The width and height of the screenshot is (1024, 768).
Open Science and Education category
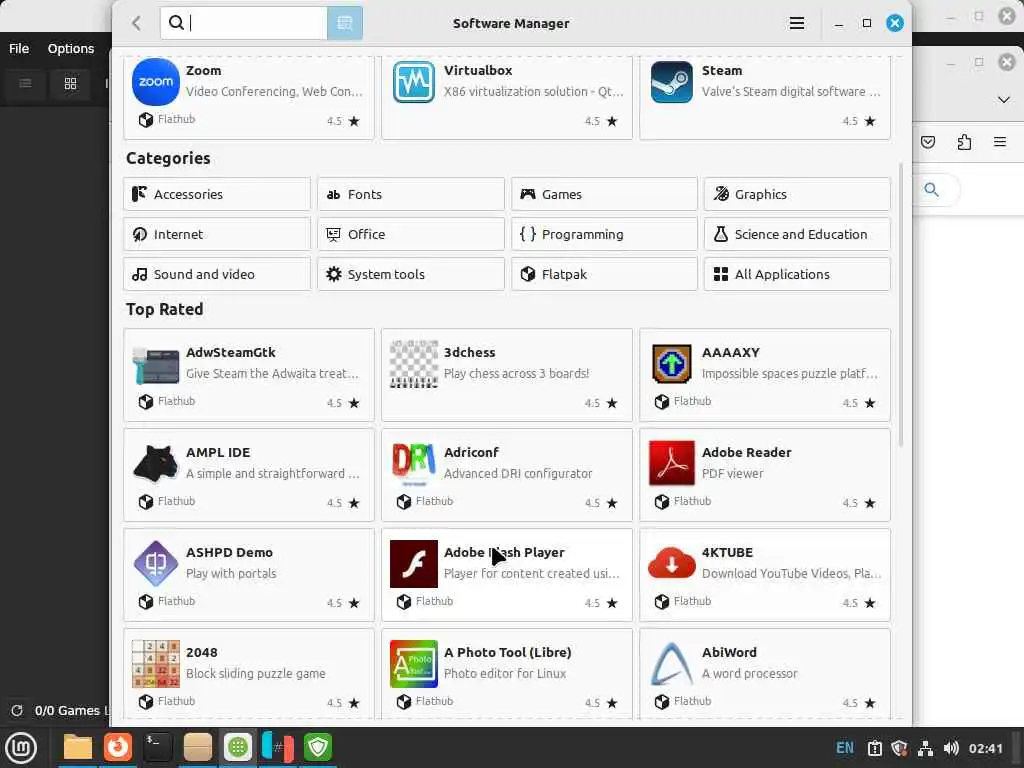coord(797,234)
